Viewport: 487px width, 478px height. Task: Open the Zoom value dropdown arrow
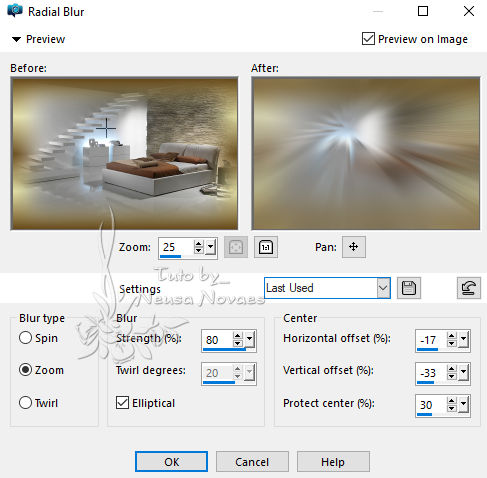[211, 247]
